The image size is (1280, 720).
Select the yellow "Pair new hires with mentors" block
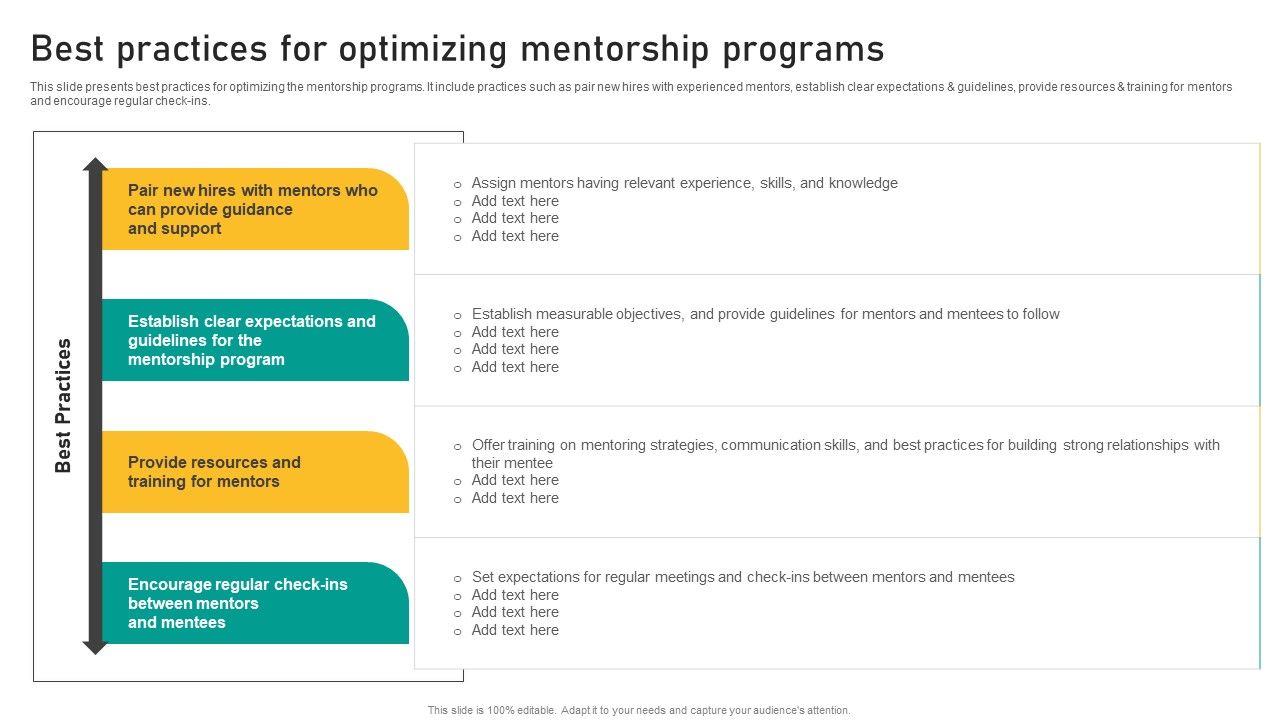click(255, 209)
